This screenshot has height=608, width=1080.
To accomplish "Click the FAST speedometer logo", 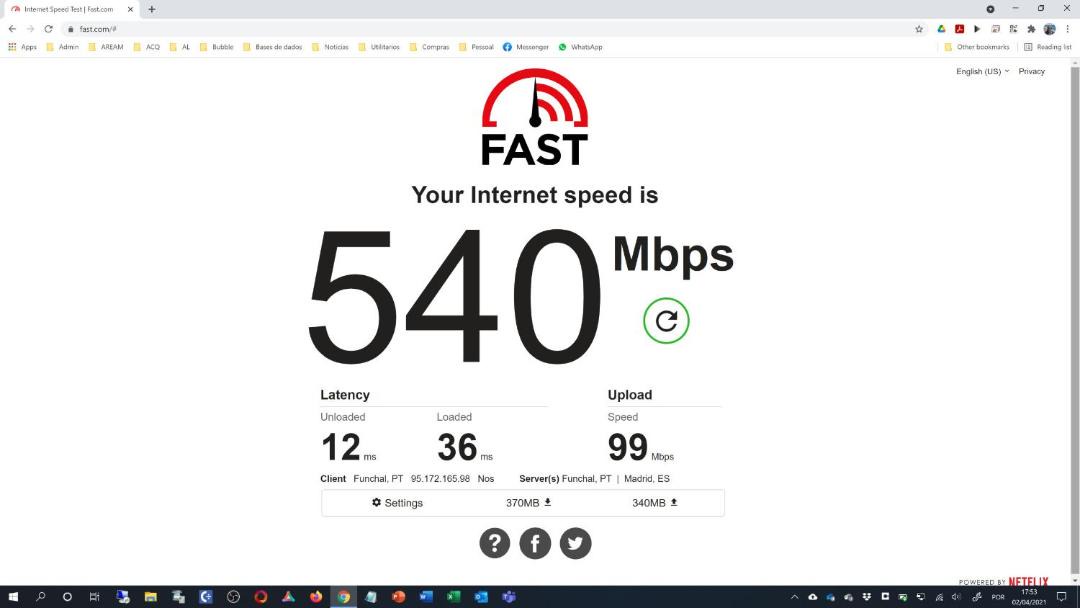I will pos(534,117).
